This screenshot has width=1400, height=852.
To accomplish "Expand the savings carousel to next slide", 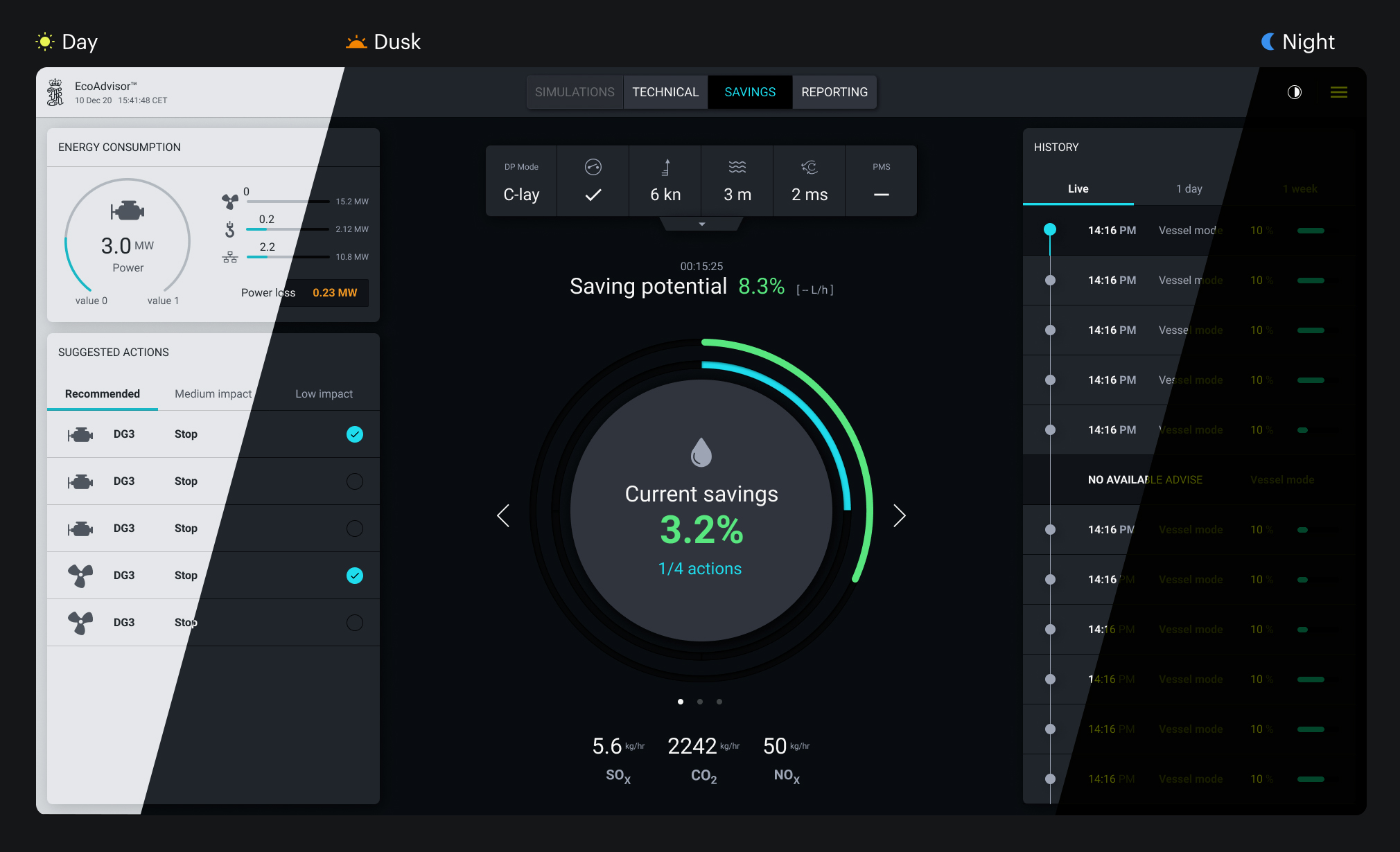I will click(898, 515).
